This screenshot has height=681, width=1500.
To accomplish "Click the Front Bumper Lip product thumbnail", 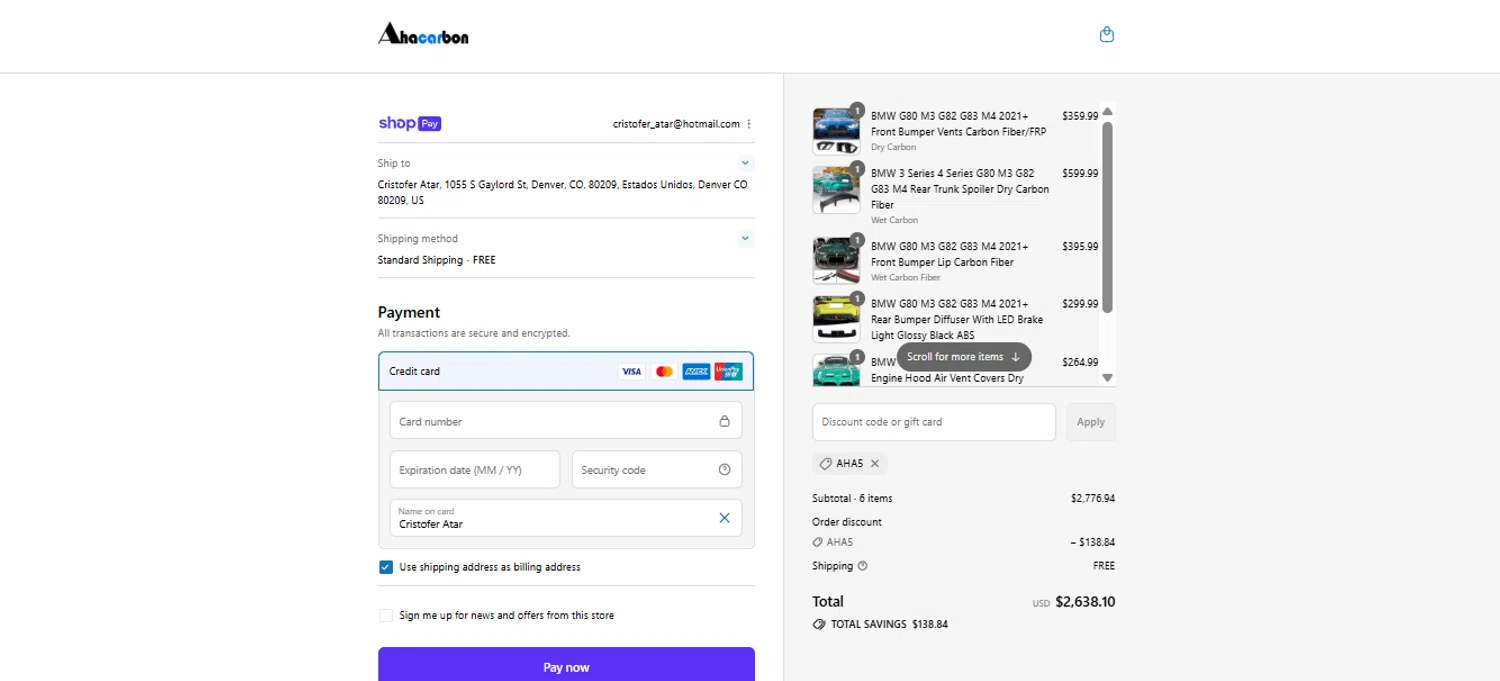I will click(x=836, y=261).
